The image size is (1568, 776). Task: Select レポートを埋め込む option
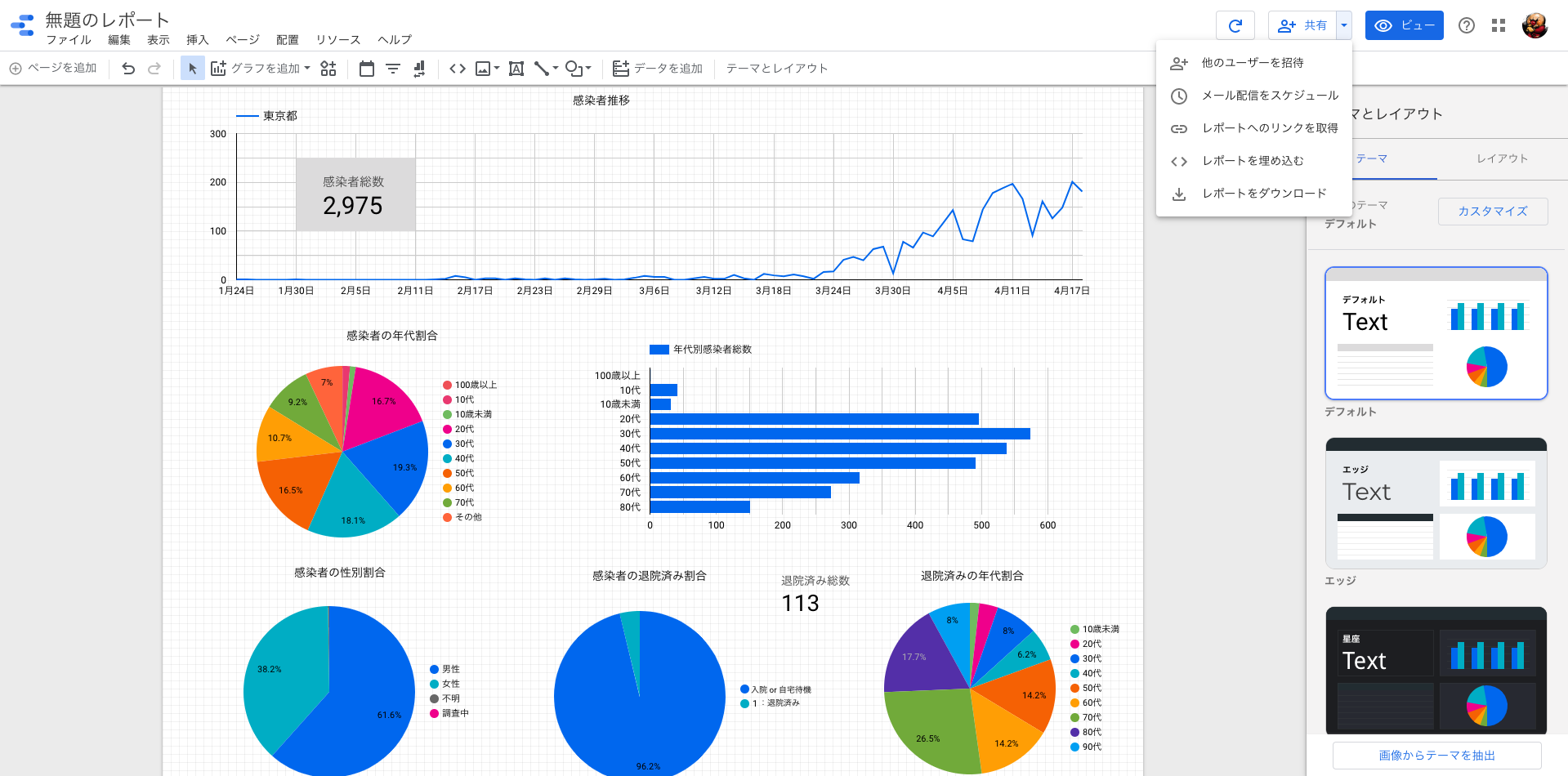point(1254,161)
